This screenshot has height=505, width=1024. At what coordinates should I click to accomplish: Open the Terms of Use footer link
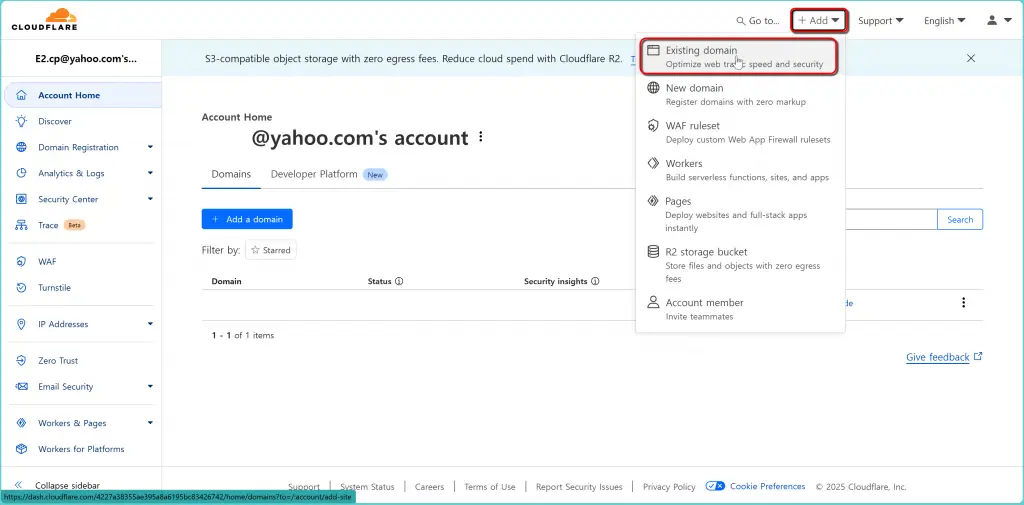490,487
